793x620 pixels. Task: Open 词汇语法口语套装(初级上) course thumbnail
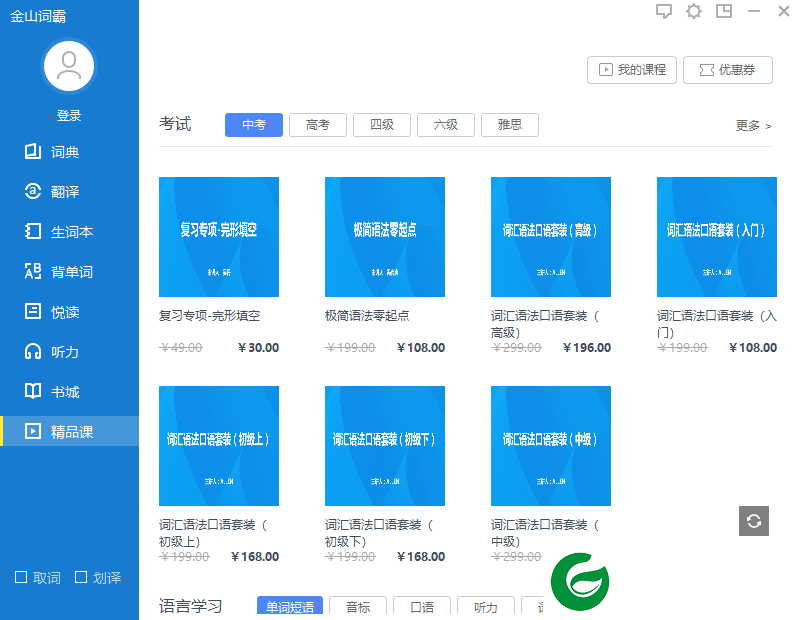pos(219,446)
